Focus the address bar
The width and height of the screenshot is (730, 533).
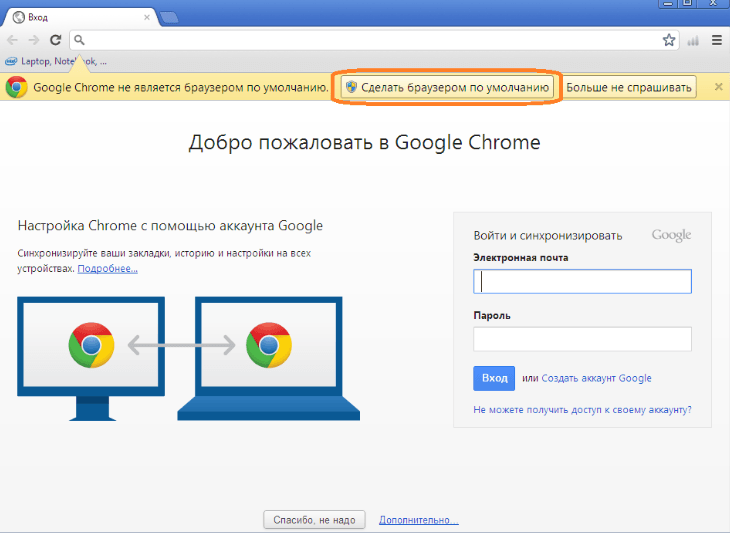(x=374, y=40)
